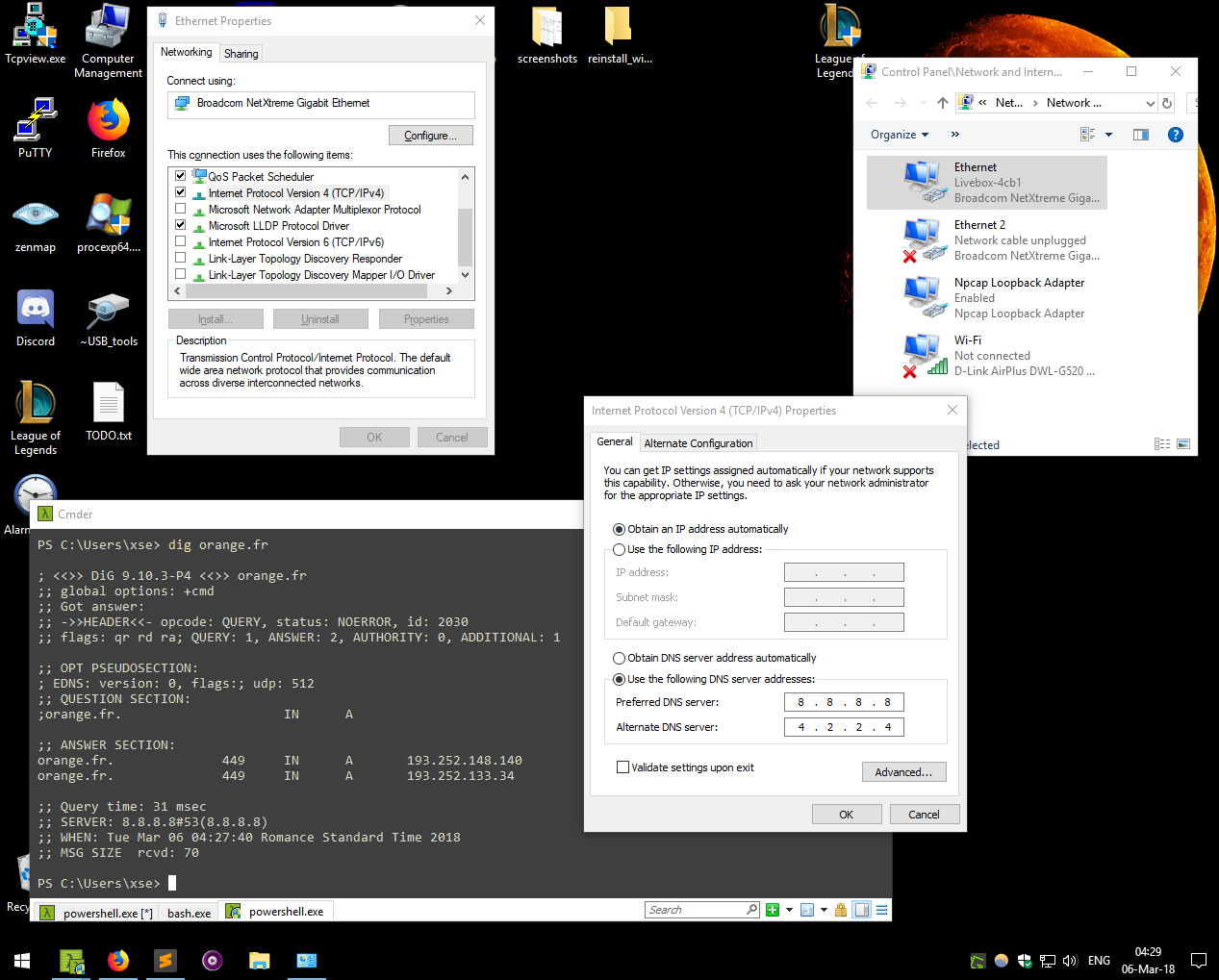
Task: Open the Organize dropdown menu
Action: [x=899, y=134]
